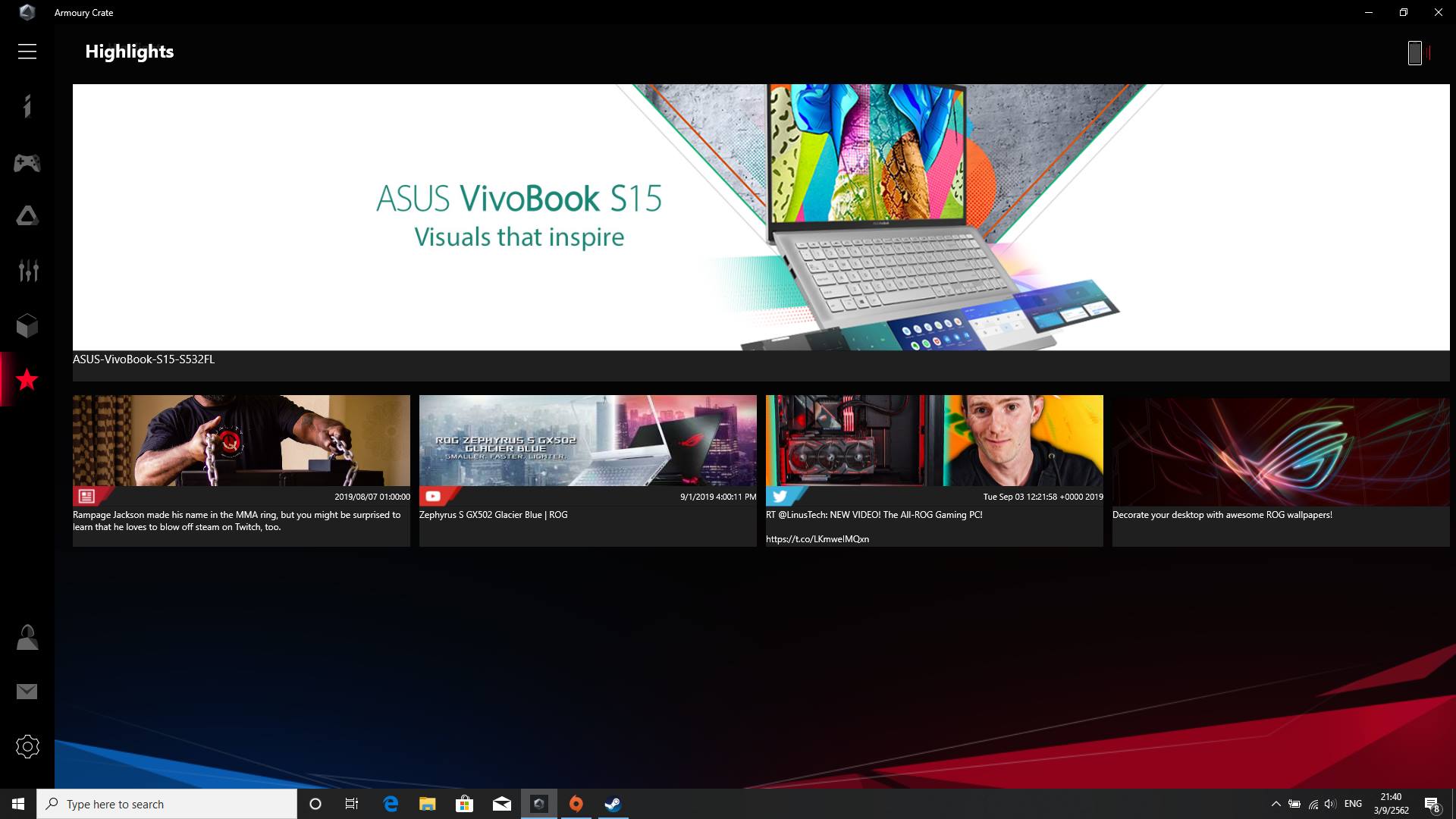Open the Action Center notifications icon

(1432, 804)
